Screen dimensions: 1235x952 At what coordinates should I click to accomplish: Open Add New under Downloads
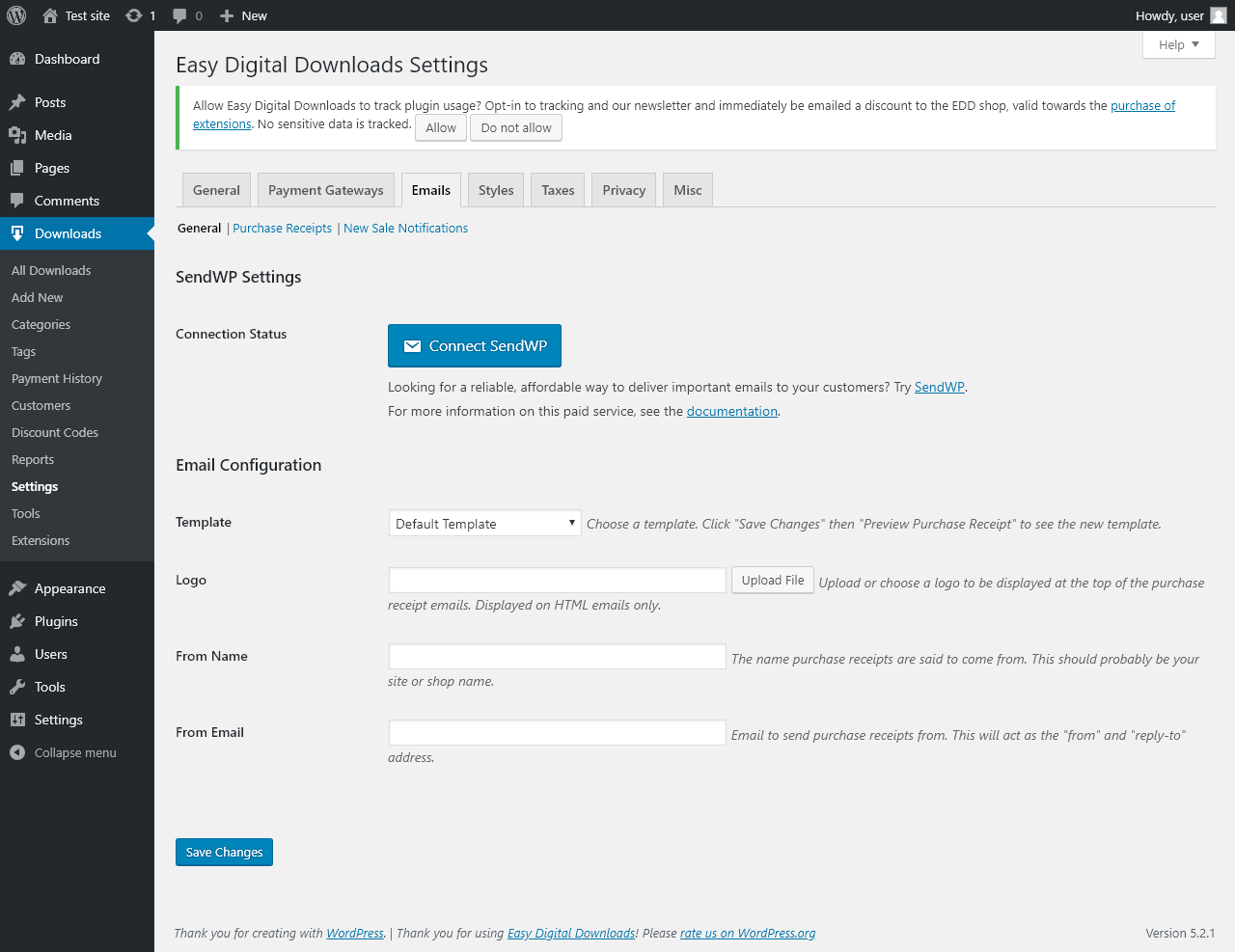pyautogui.click(x=38, y=297)
